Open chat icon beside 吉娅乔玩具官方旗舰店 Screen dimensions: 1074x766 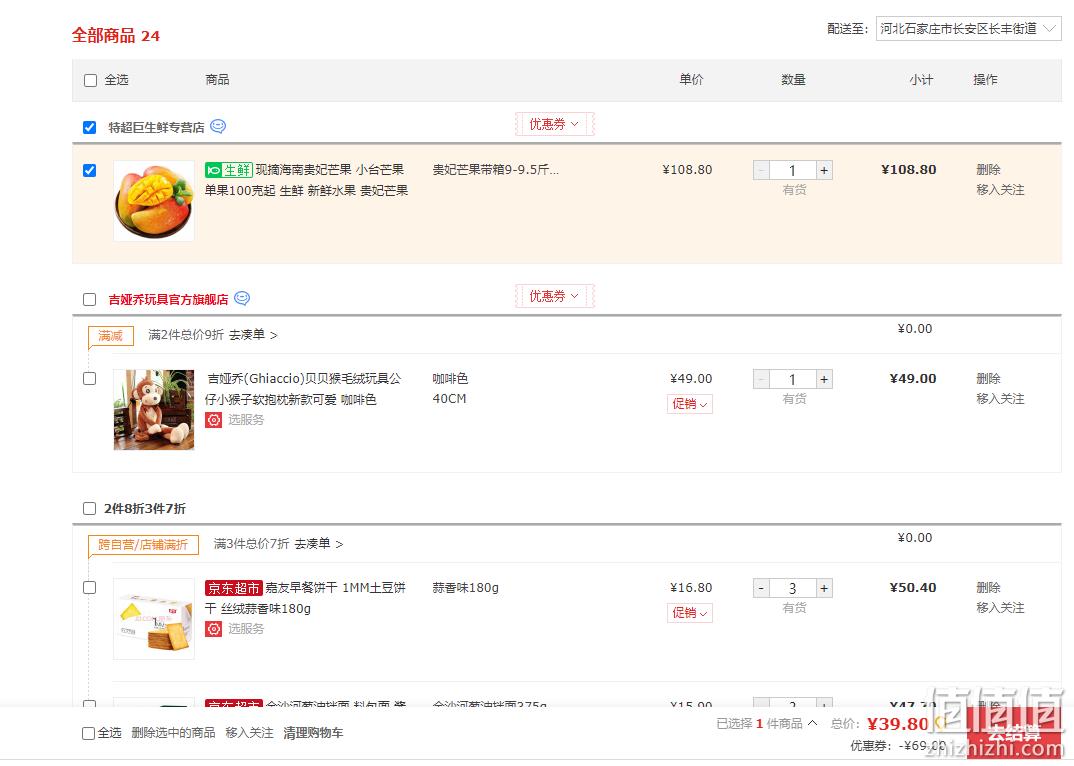pos(242,299)
